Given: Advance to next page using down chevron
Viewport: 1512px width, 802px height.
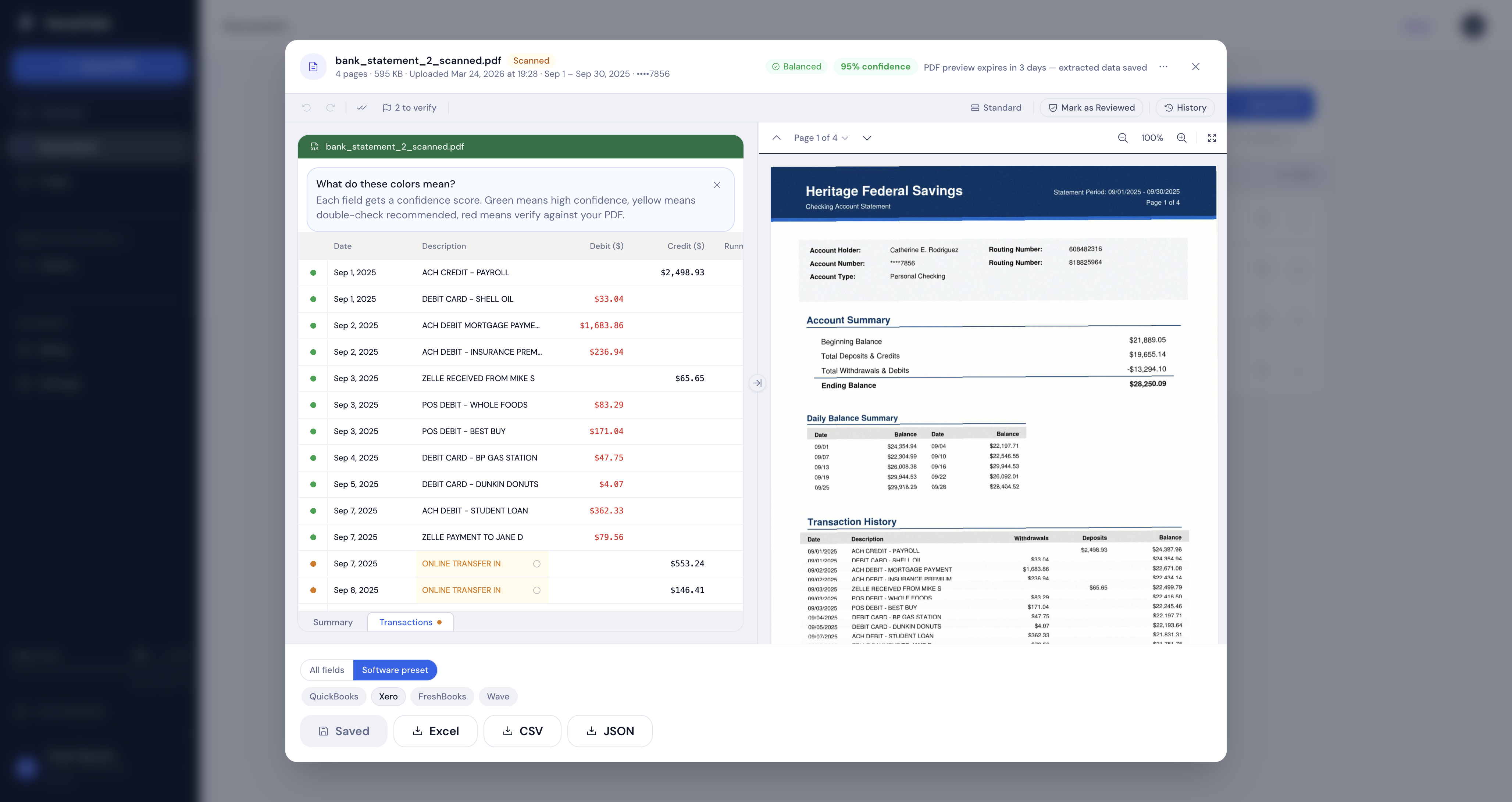Looking at the screenshot, I should [x=866, y=138].
